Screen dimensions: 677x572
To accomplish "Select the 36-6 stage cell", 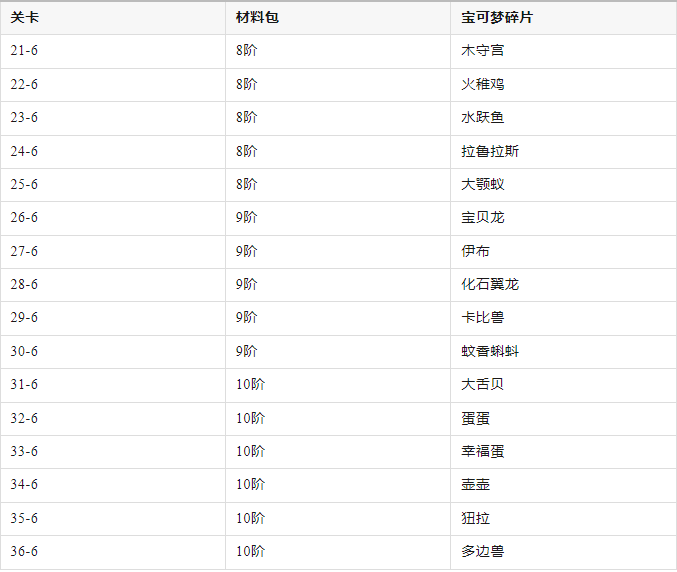I will point(24,552).
